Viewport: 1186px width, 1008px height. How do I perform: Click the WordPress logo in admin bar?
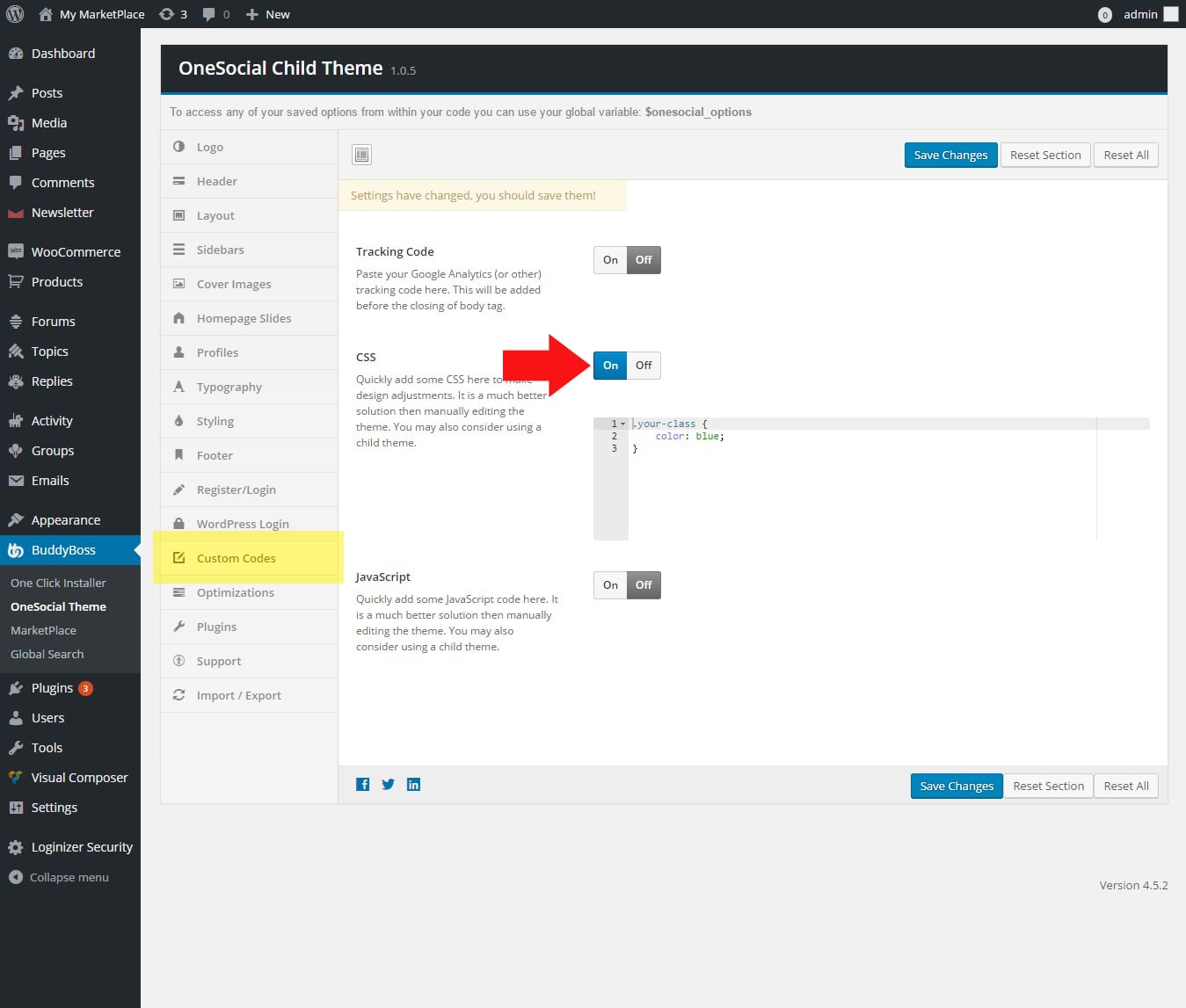[14, 14]
